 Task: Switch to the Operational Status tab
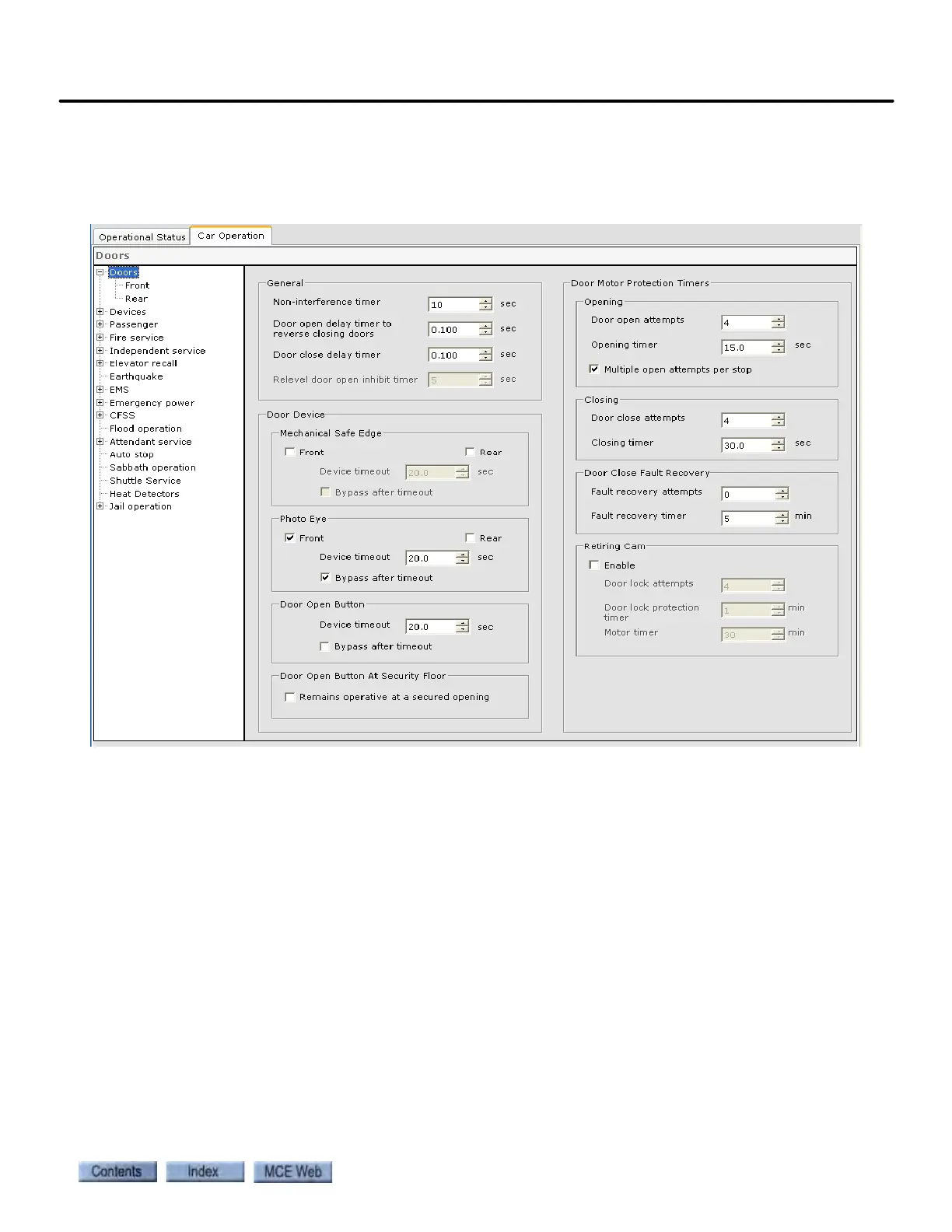tap(142, 236)
